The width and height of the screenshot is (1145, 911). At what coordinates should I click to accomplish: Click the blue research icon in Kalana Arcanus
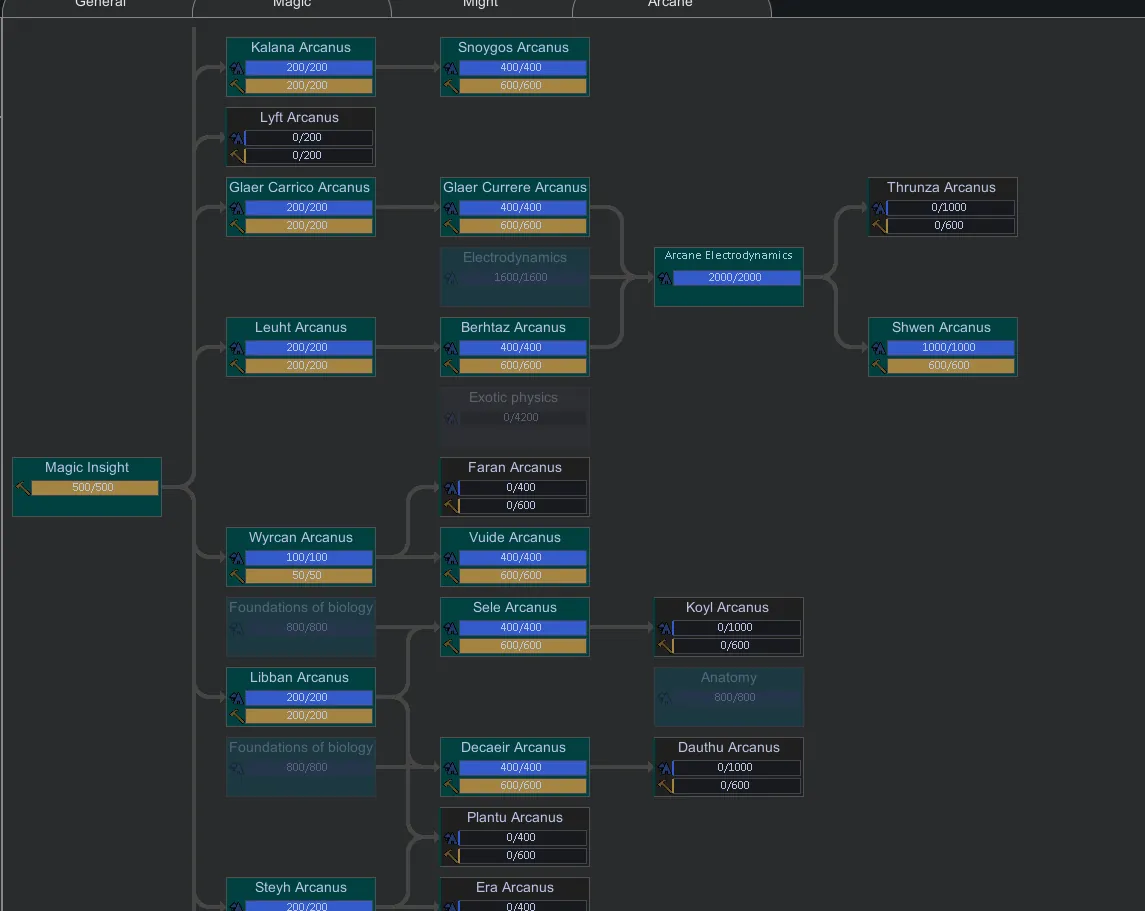[236, 68]
